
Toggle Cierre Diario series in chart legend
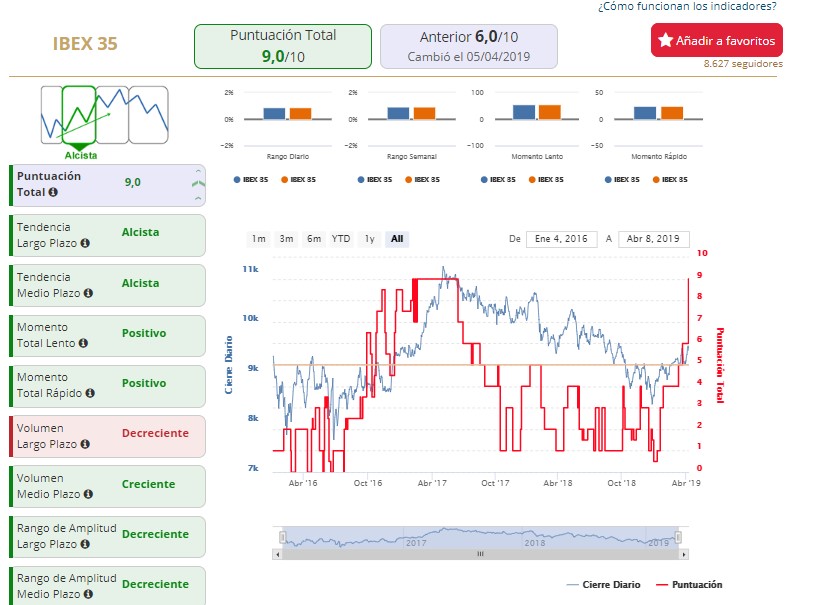[x=604, y=584]
